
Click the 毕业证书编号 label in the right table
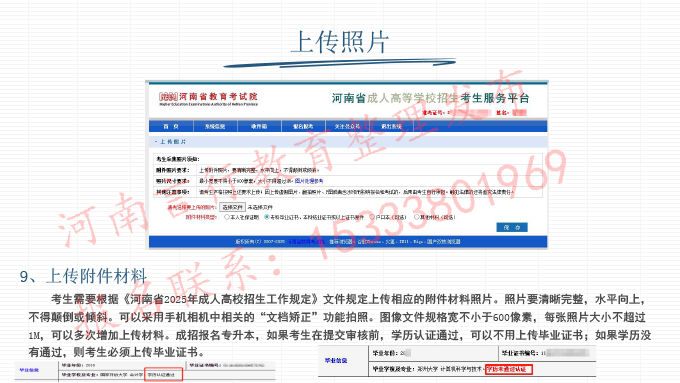click(520, 353)
